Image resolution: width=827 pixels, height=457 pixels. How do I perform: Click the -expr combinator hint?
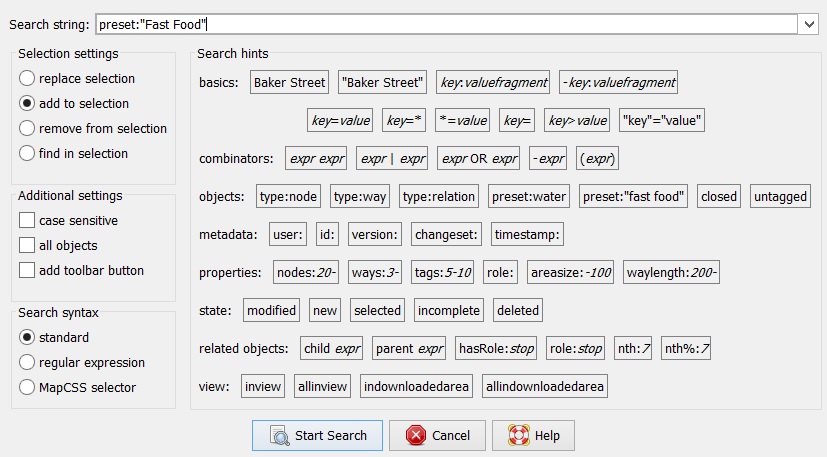(x=548, y=158)
